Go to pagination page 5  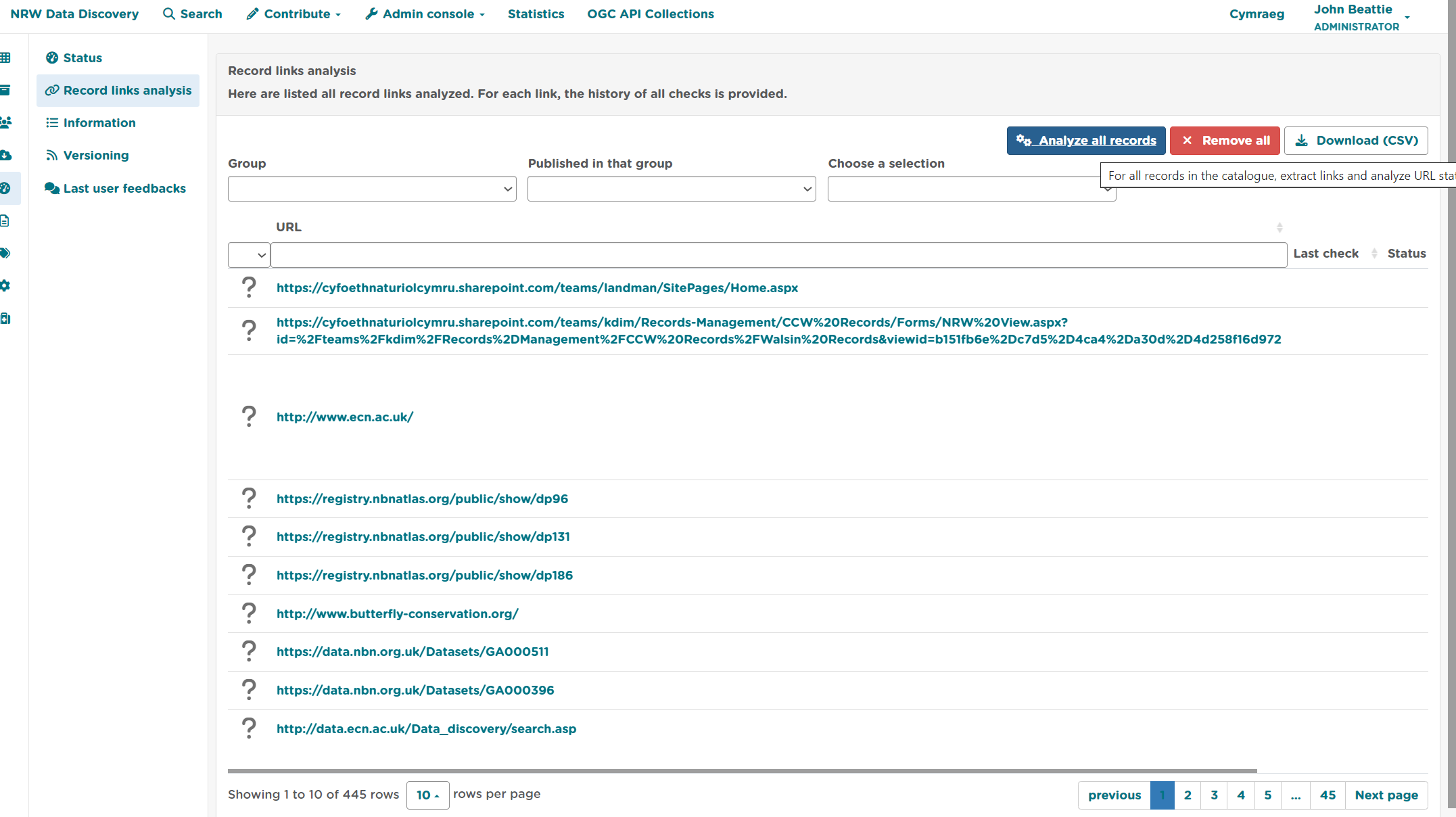point(1268,795)
